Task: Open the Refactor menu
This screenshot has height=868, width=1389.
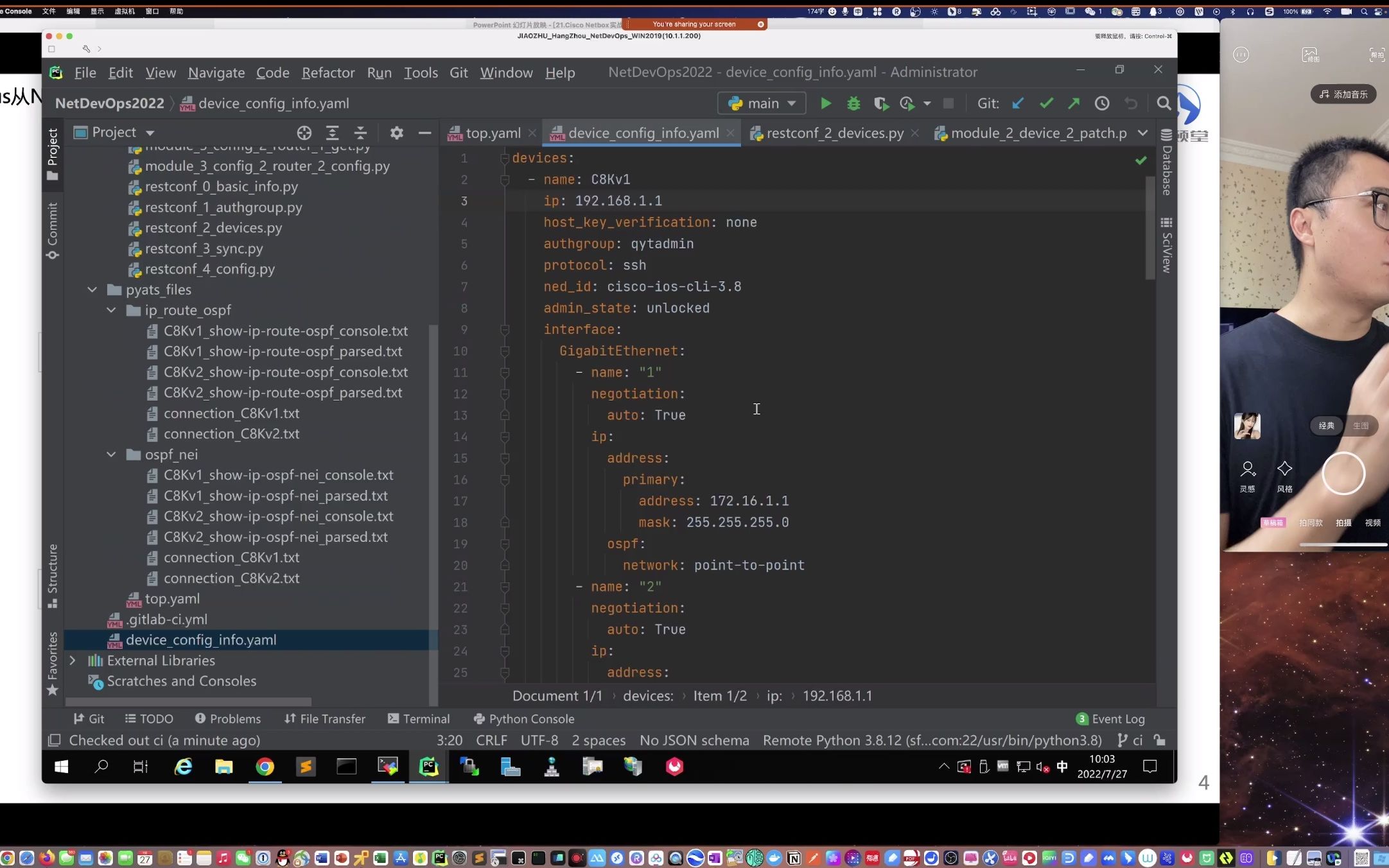Action: click(328, 73)
